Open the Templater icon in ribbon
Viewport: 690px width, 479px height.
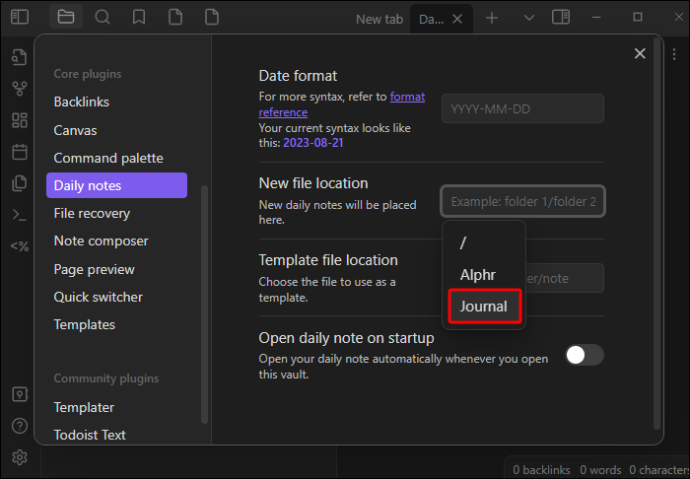tap(19, 246)
